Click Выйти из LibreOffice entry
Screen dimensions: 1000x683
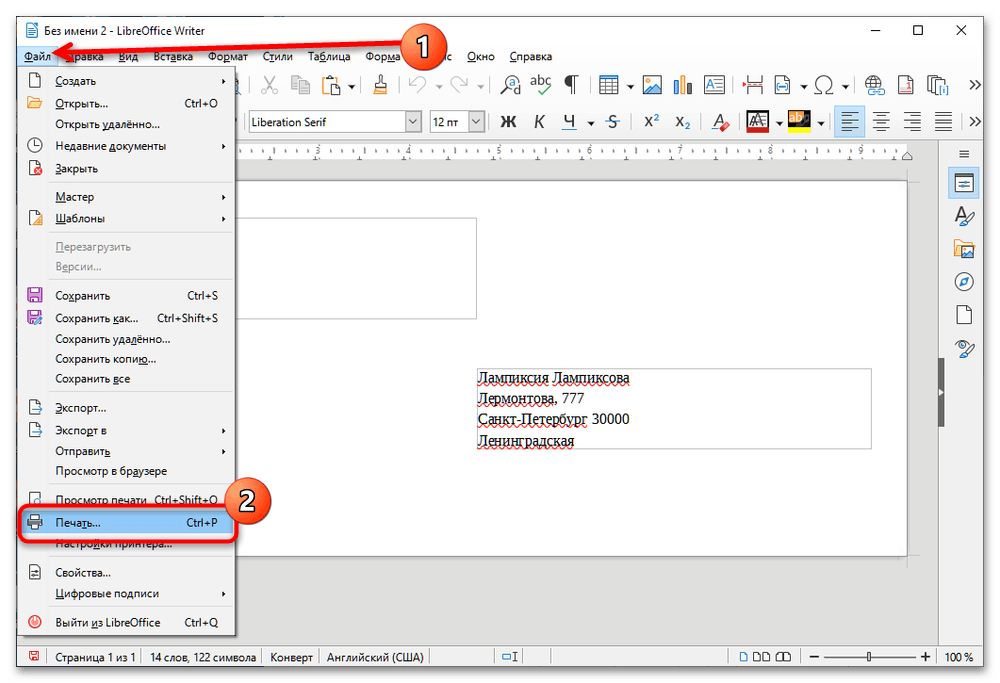click(x=107, y=622)
